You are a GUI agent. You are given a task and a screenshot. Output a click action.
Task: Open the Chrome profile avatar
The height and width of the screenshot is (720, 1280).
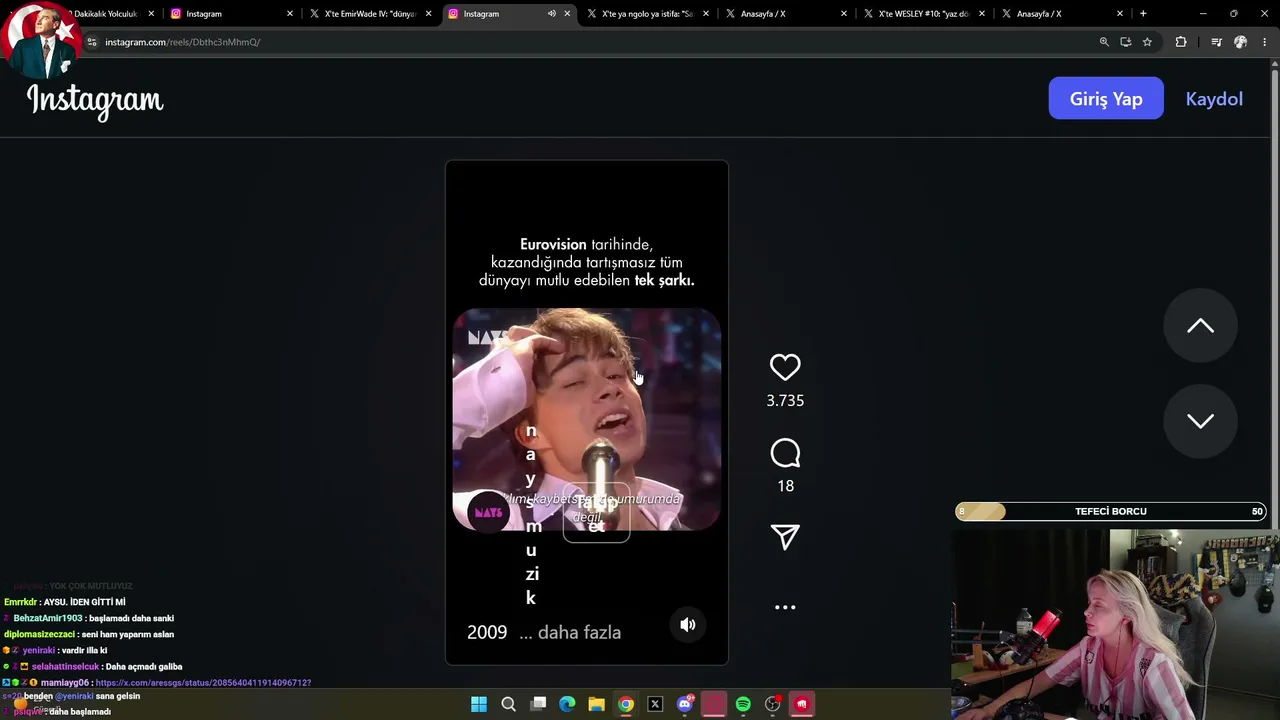pos(1240,42)
